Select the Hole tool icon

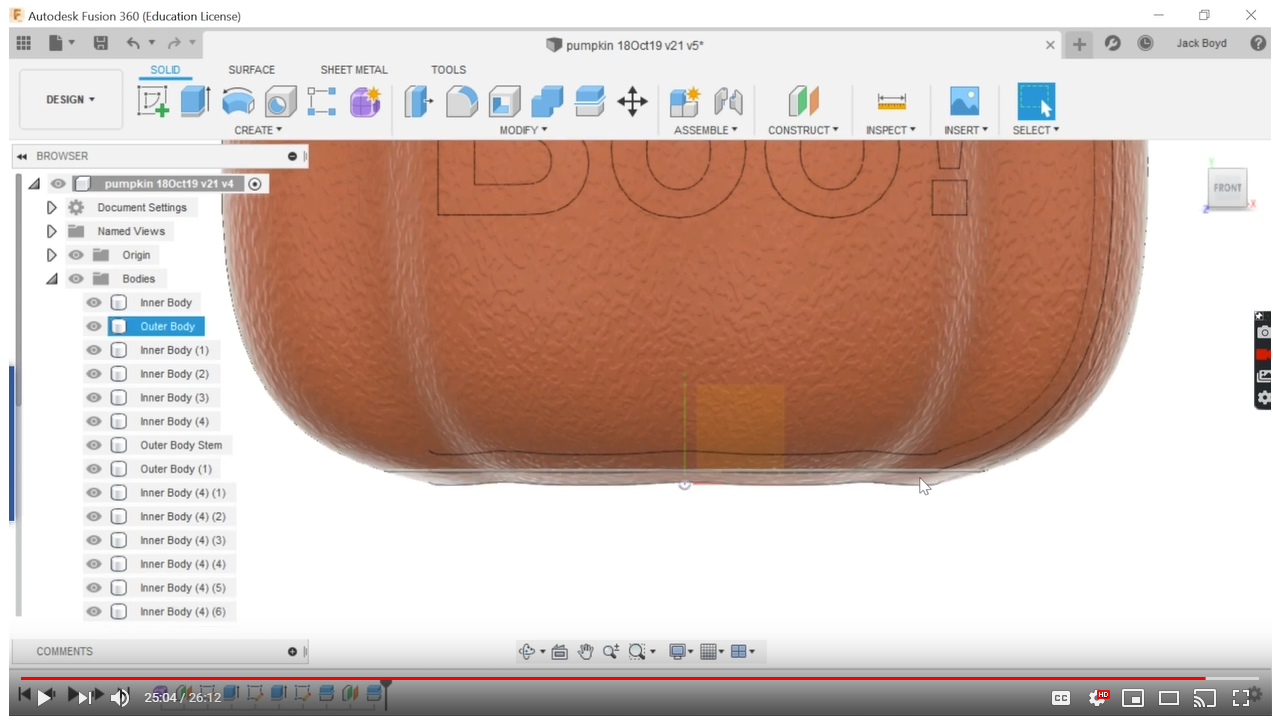280,101
